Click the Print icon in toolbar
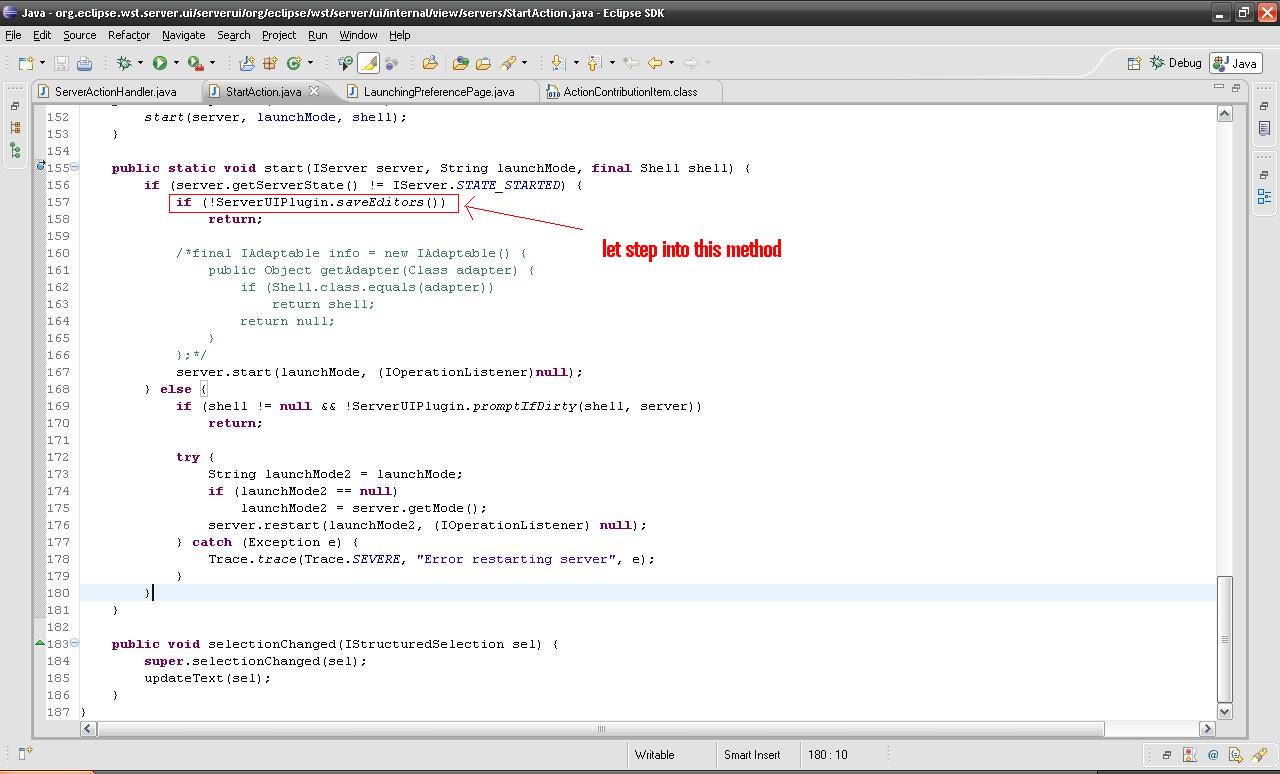This screenshot has height=774, width=1280. 84,63
